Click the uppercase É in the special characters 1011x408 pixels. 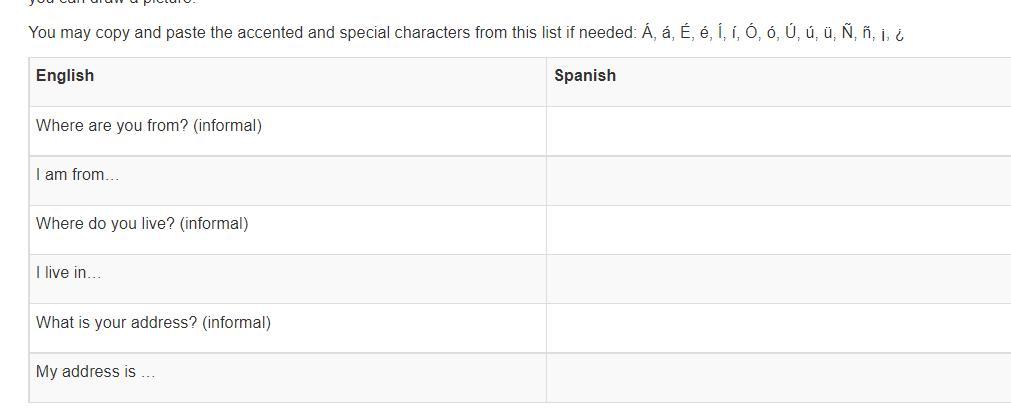click(x=685, y=32)
